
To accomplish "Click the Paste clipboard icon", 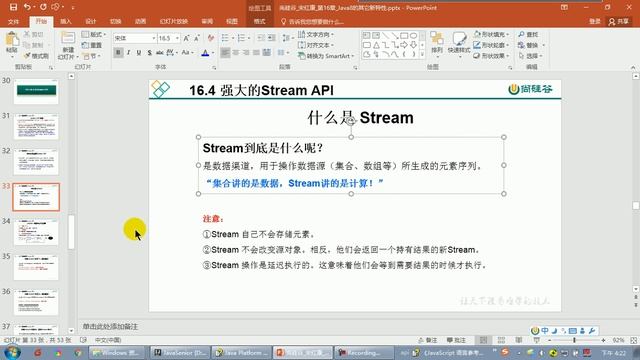I will [11, 40].
